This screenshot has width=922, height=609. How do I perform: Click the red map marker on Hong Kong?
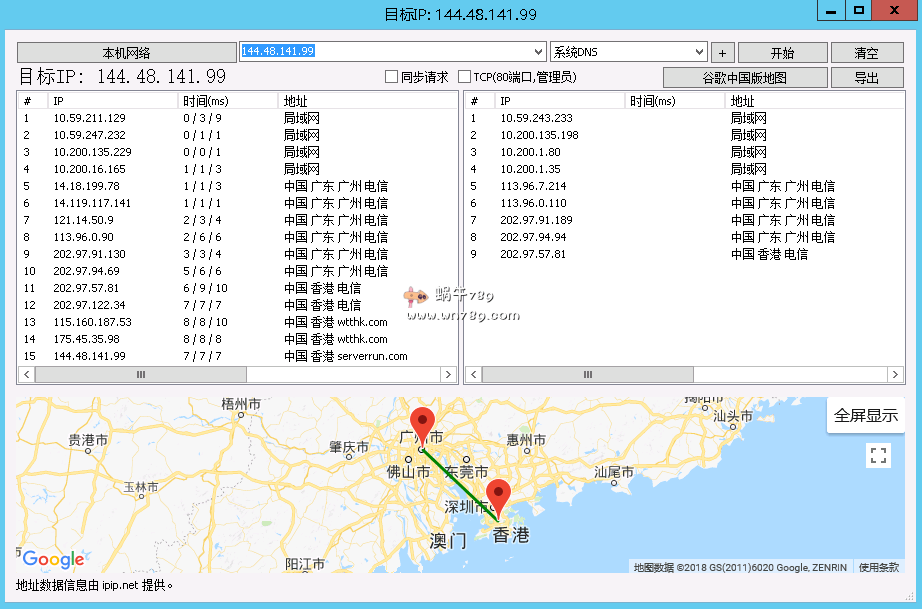[x=498, y=495]
